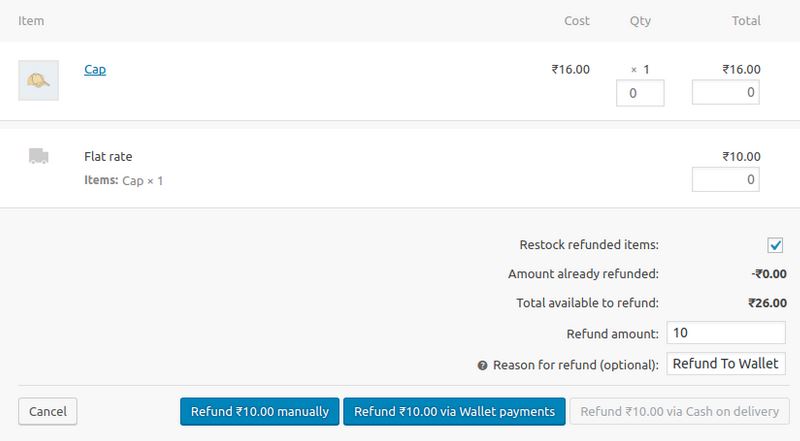Click the Cap refund quantity field
The image size is (800, 441).
640,93
